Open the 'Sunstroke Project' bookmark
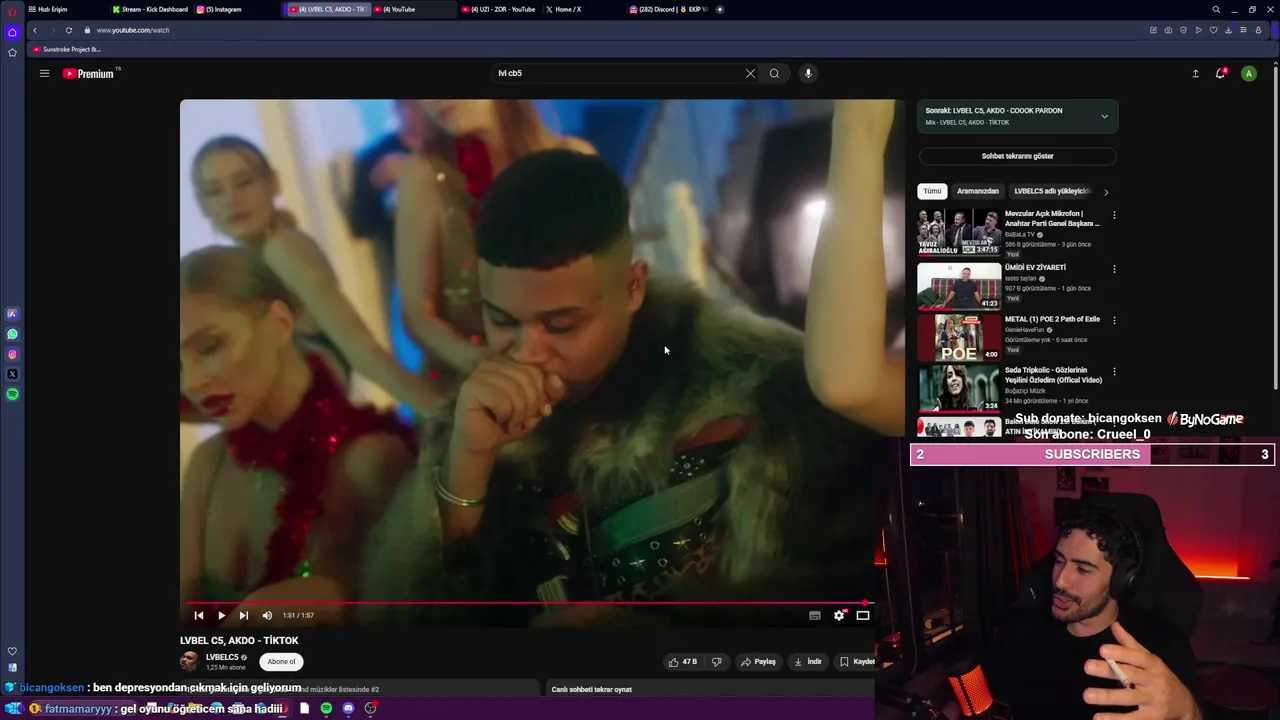Screen dimensions: 1280x720 pyautogui.click(x=67, y=49)
